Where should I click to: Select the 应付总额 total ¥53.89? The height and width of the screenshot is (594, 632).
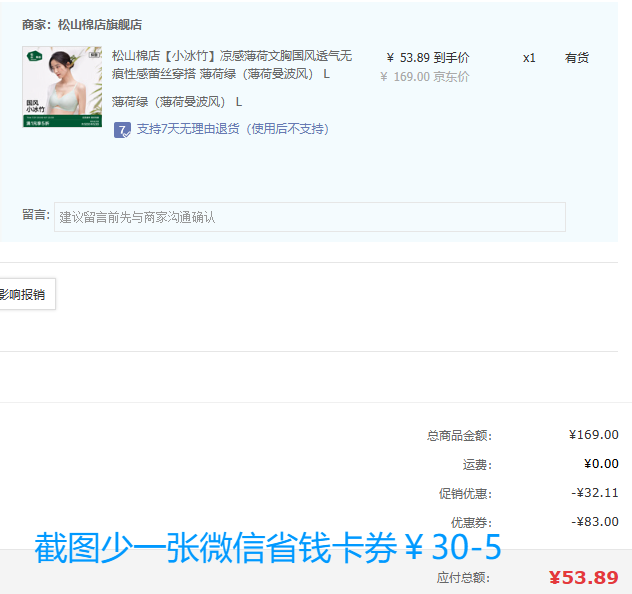tap(583, 578)
